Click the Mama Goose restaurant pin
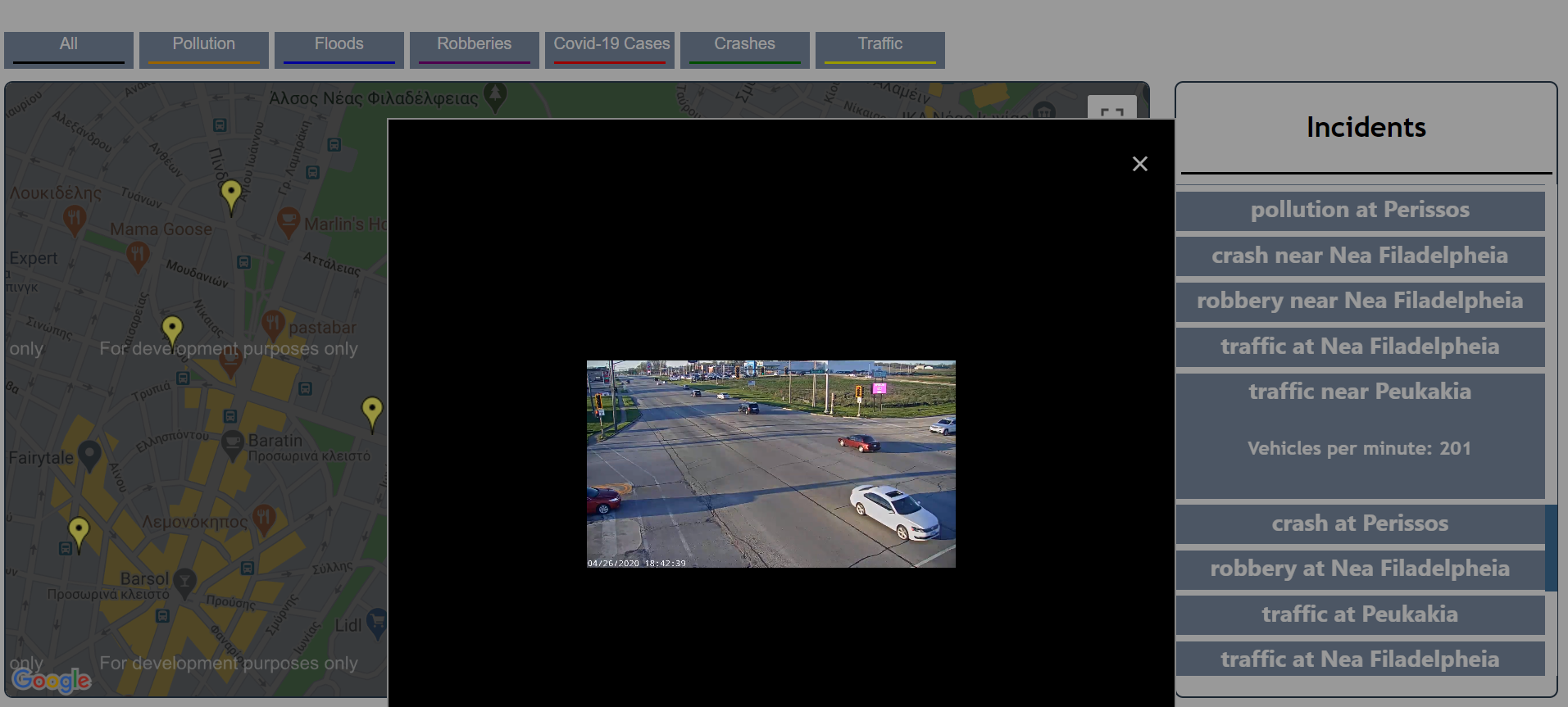The height and width of the screenshot is (707, 1568). tap(139, 256)
